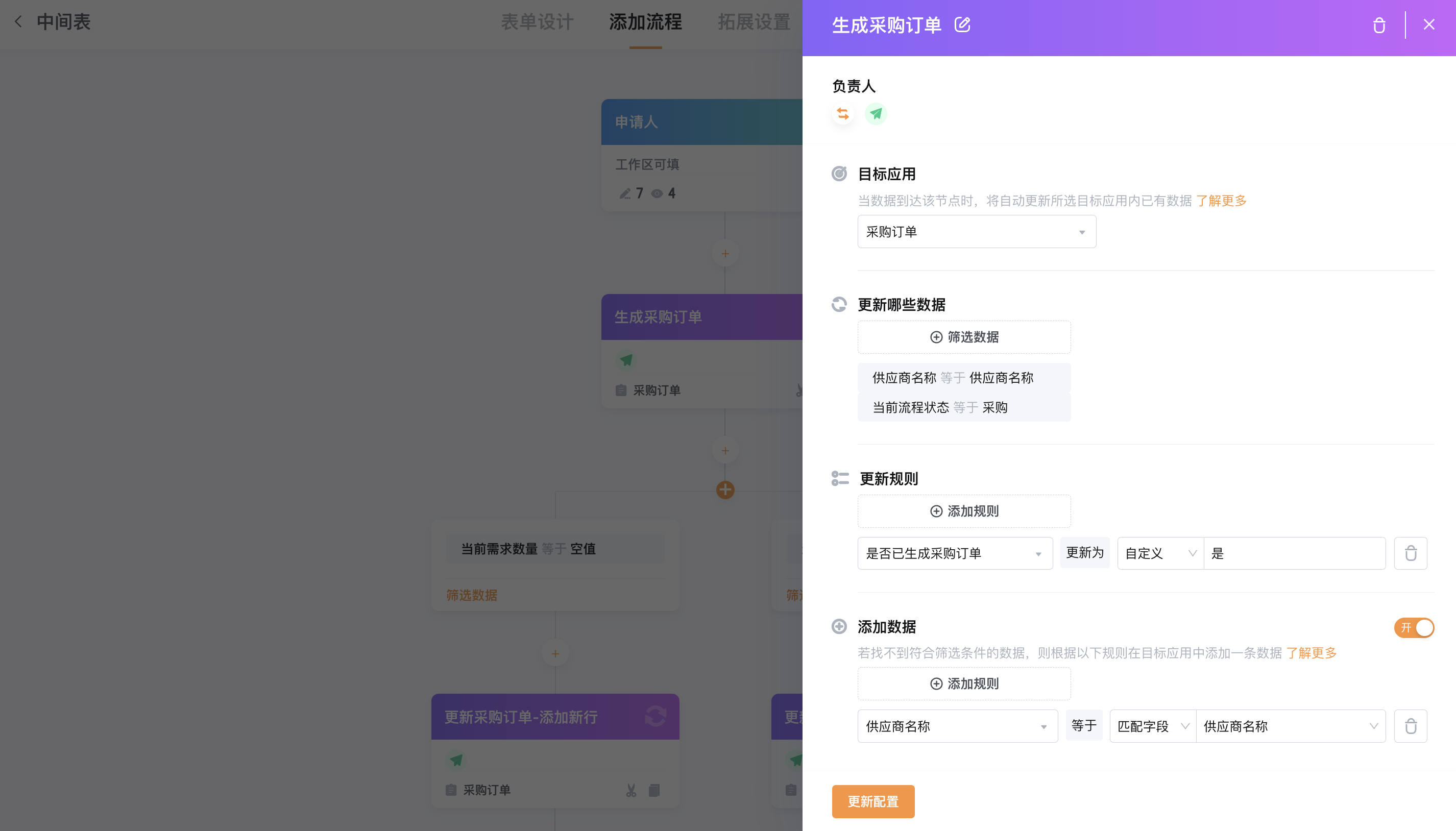The image size is (1456, 831).
Task: Open 了解更多 link under 目标应用
Action: click(x=1221, y=200)
